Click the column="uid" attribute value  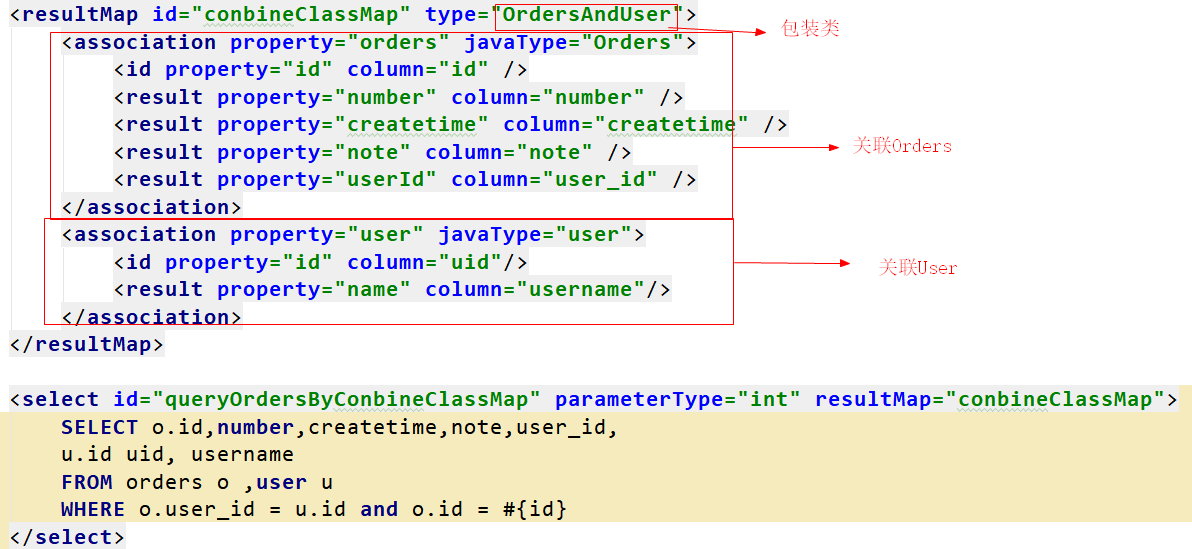coord(470,262)
